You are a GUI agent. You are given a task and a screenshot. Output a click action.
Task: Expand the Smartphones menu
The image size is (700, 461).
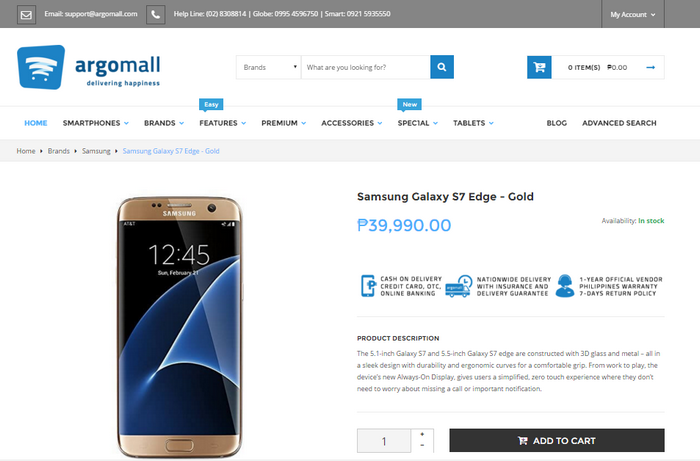(96, 123)
